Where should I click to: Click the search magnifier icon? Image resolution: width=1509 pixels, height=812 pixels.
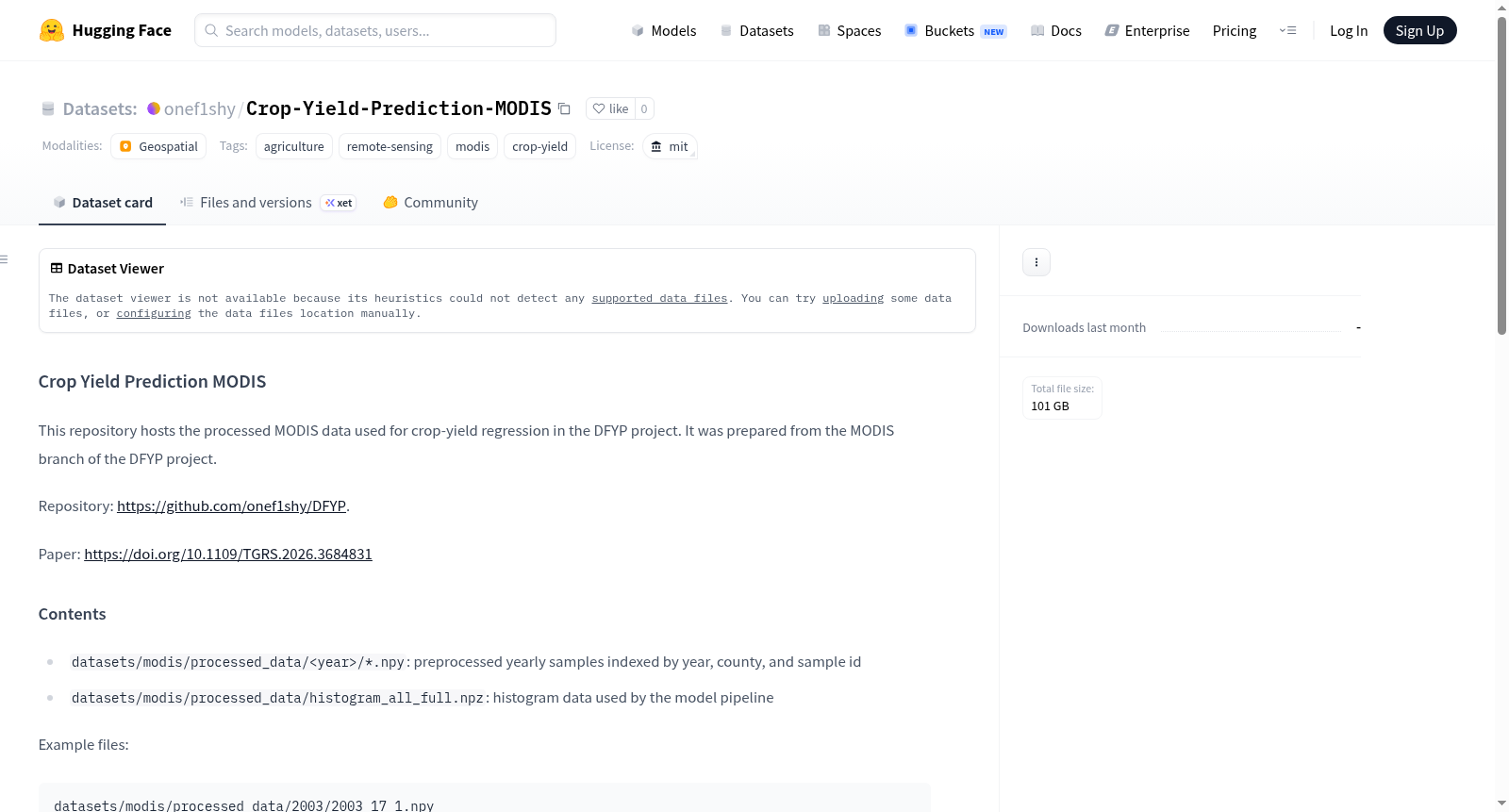point(212,30)
